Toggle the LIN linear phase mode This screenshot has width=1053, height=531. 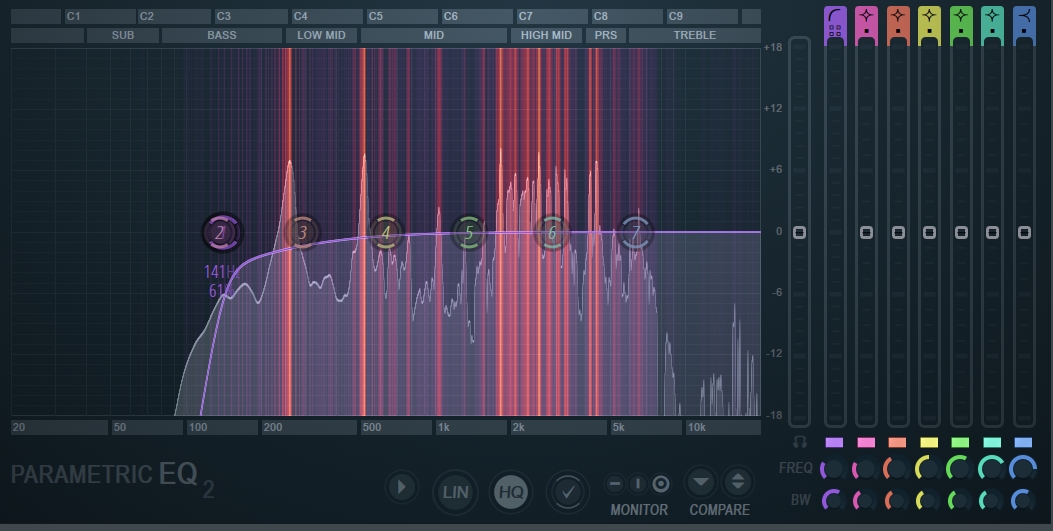(x=455, y=491)
